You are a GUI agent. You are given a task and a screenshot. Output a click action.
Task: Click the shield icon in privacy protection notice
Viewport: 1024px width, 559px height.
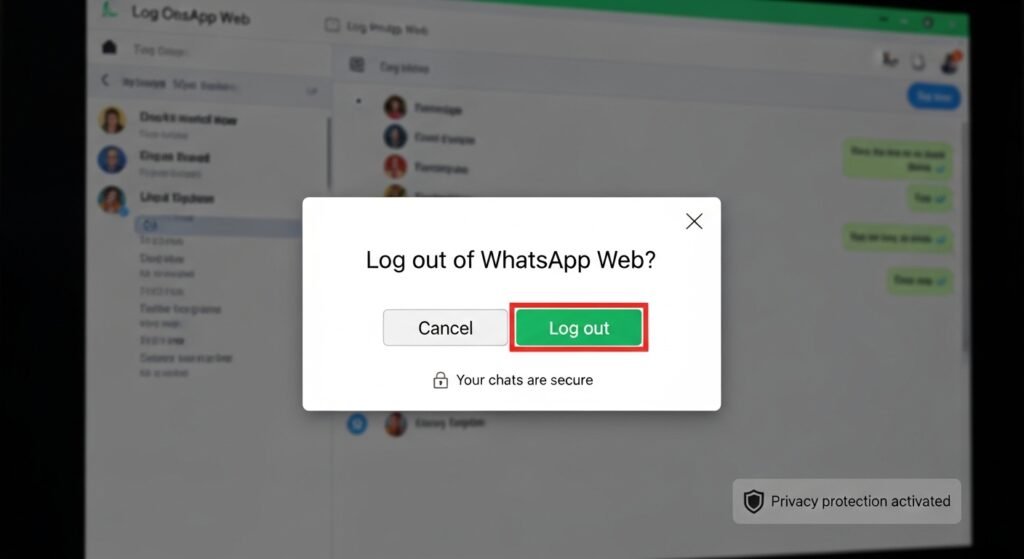click(x=754, y=502)
